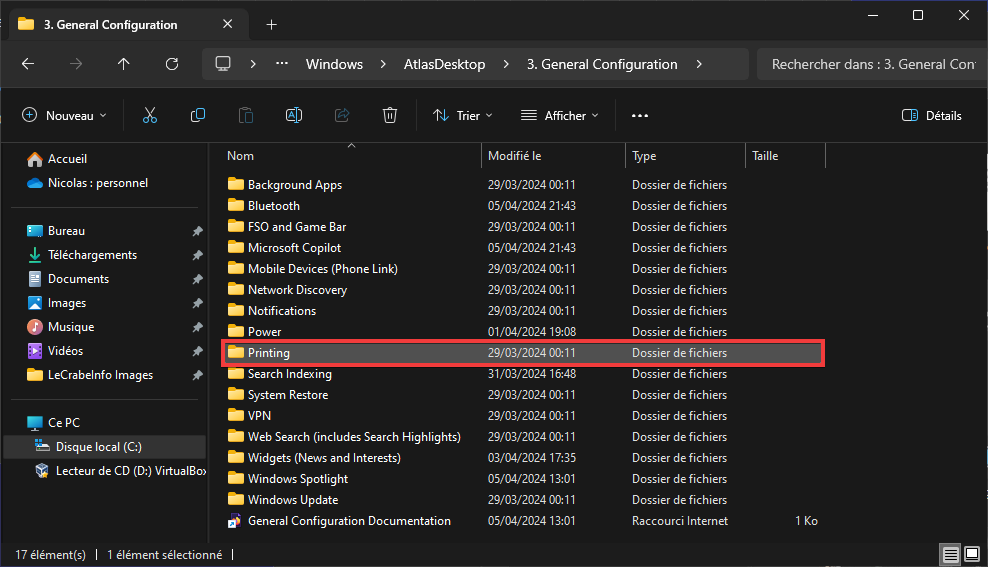Click the search box Rechercher dans

tap(871, 64)
